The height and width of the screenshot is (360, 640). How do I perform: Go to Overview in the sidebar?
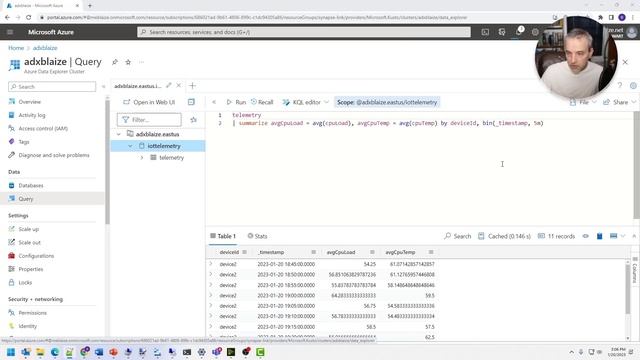pos(29,102)
